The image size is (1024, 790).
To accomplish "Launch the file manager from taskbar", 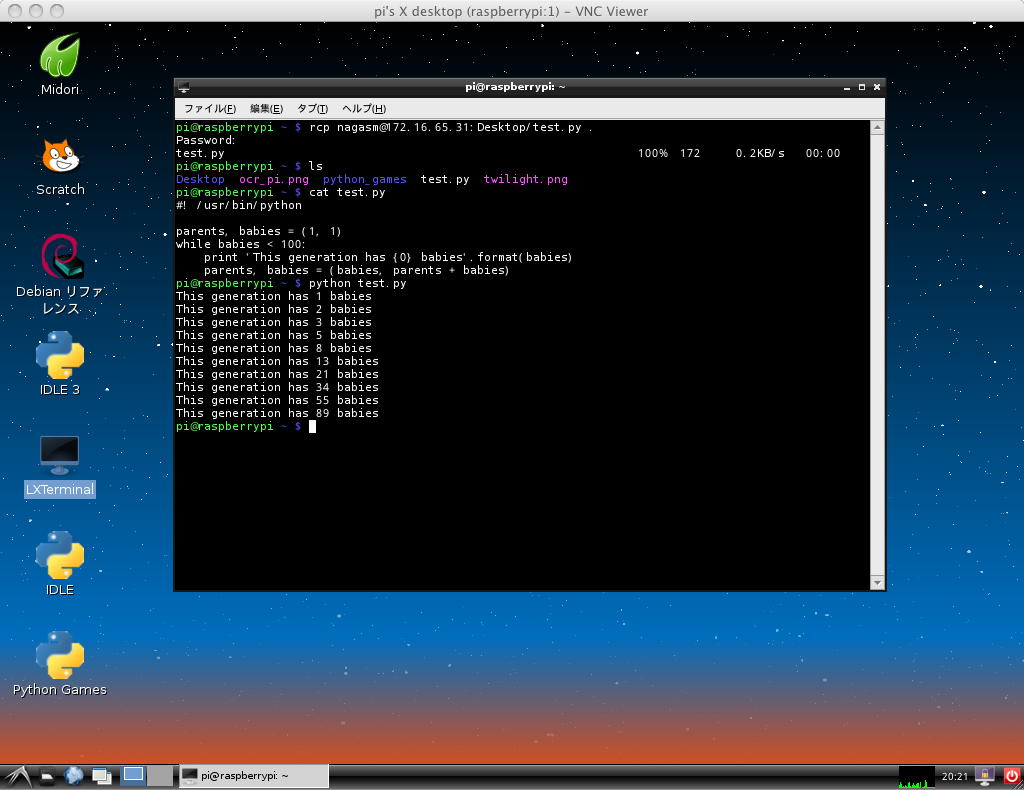I will (x=47, y=775).
